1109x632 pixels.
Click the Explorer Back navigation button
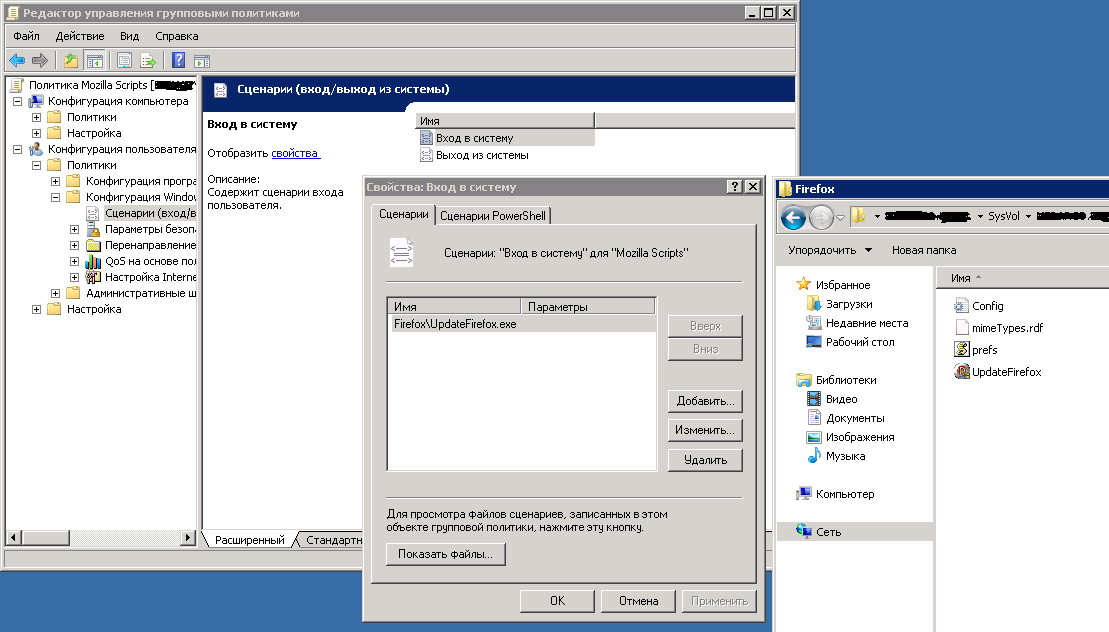click(x=794, y=218)
